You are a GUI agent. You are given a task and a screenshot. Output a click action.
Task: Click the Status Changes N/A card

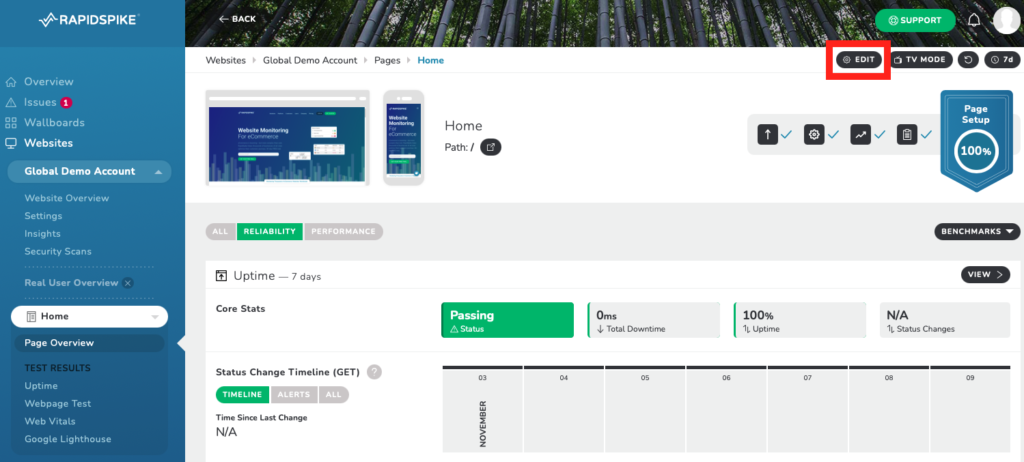click(x=944, y=320)
